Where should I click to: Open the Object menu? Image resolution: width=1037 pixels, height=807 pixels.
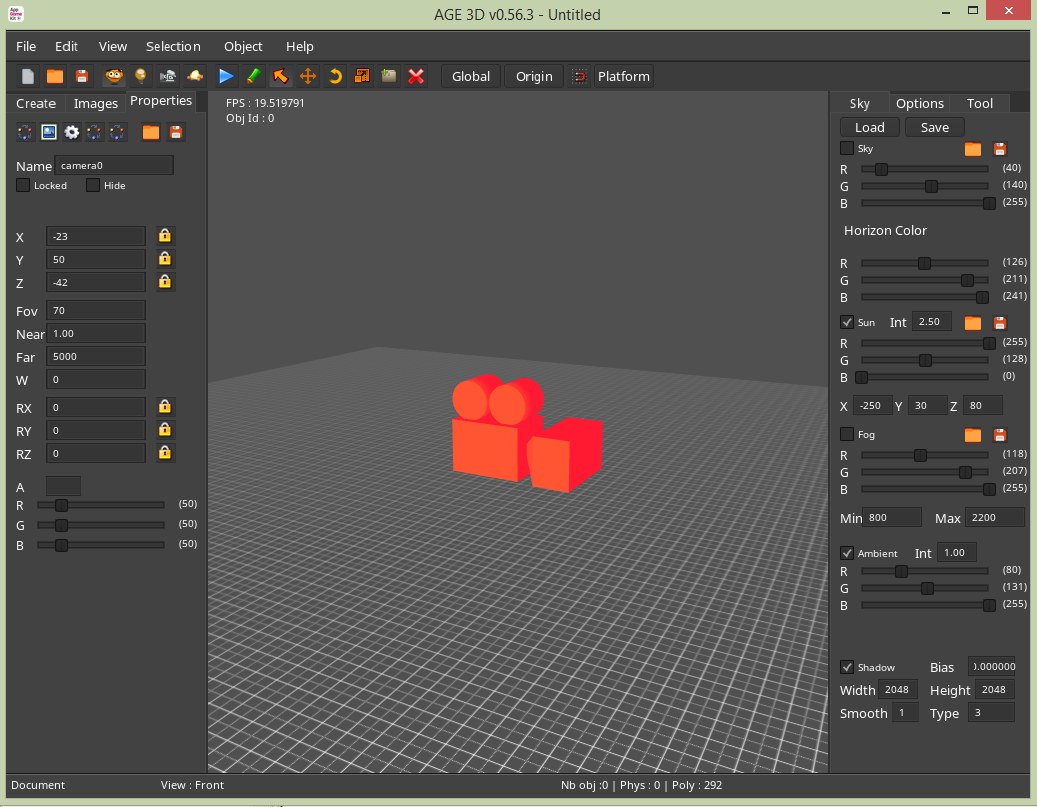[243, 46]
